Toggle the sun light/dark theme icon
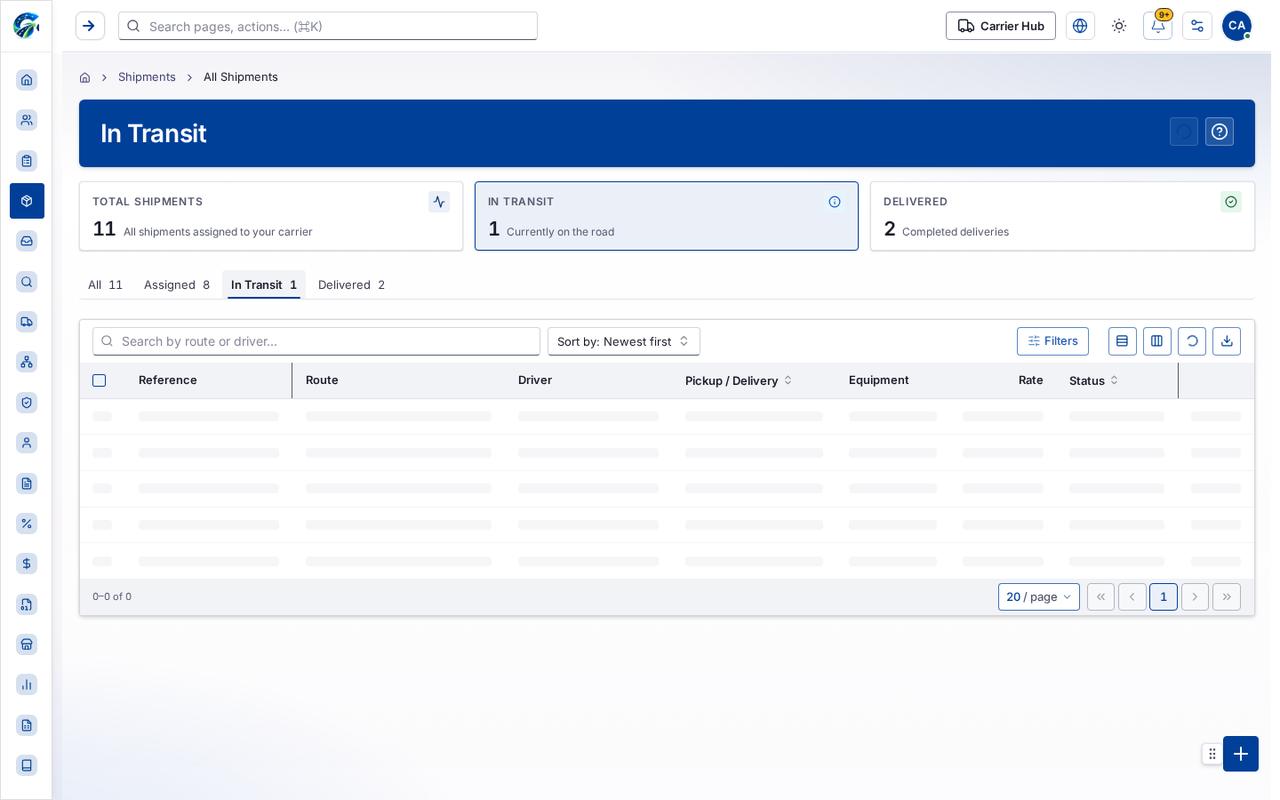The width and height of the screenshot is (1280, 800). click(1119, 26)
